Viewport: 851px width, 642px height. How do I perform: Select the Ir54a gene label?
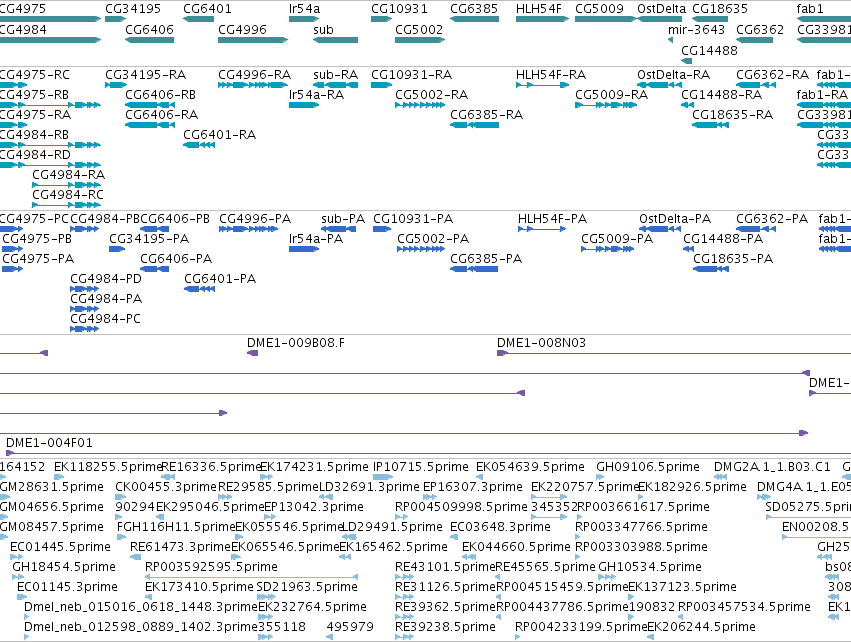(x=304, y=9)
